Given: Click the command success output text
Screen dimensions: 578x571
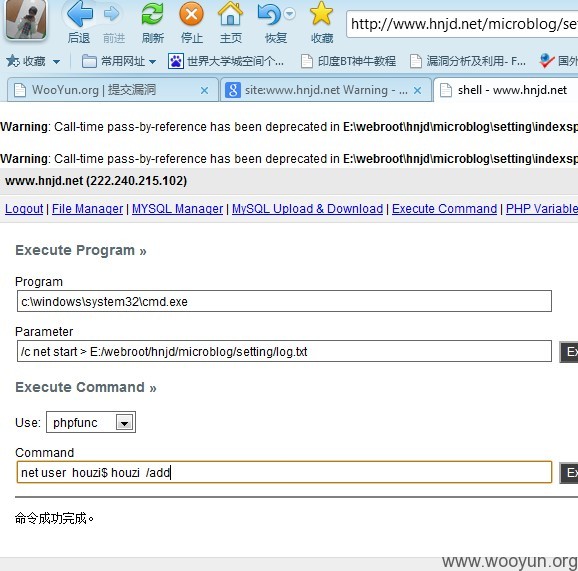Looking at the screenshot, I should [x=55, y=518].
